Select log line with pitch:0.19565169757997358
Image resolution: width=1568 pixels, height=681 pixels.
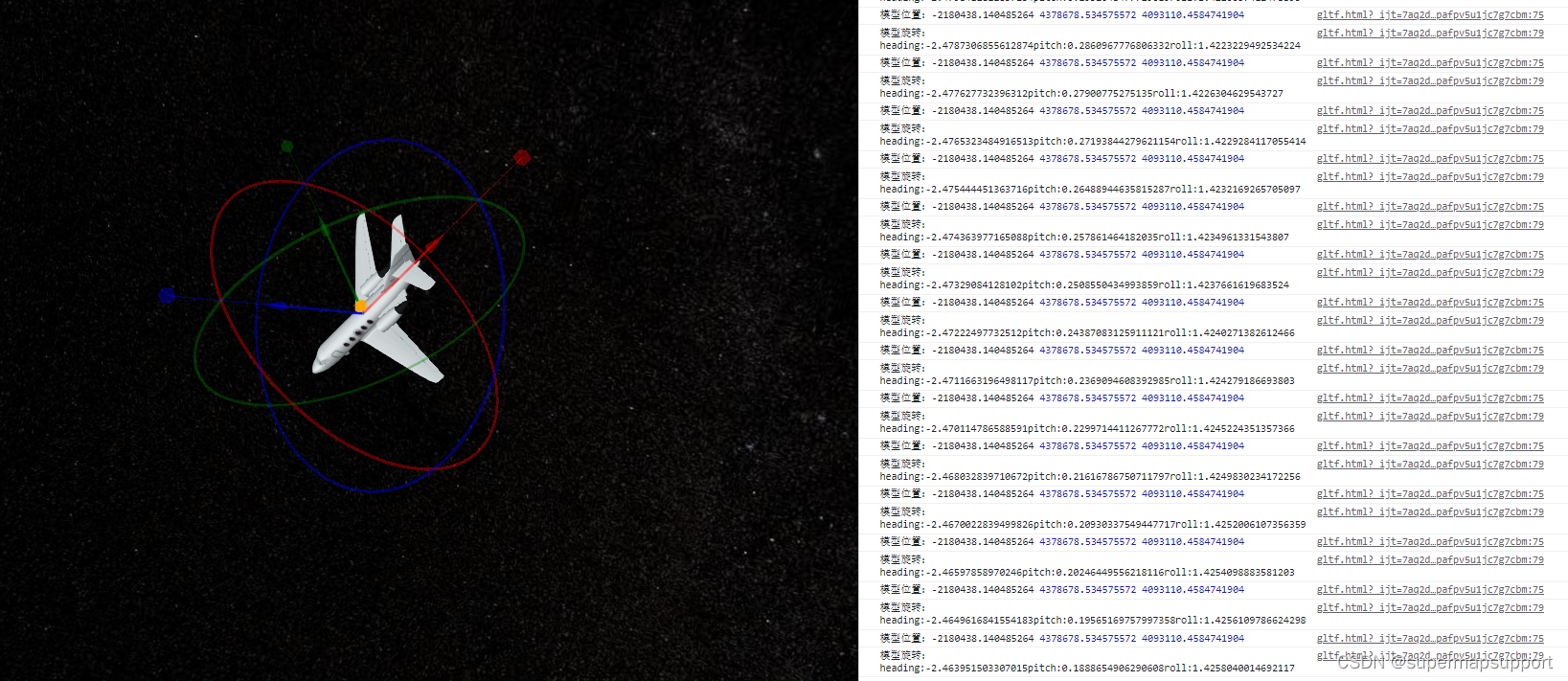tap(1093, 620)
